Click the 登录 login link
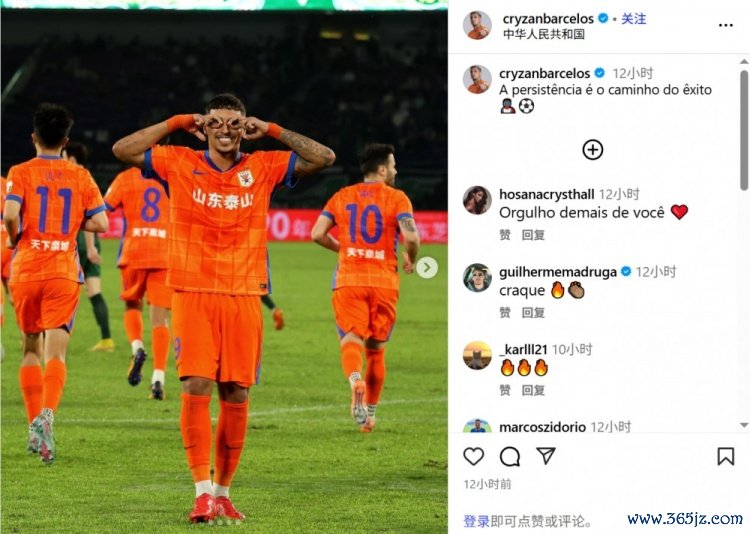This screenshot has width=750, height=534. tap(476, 521)
